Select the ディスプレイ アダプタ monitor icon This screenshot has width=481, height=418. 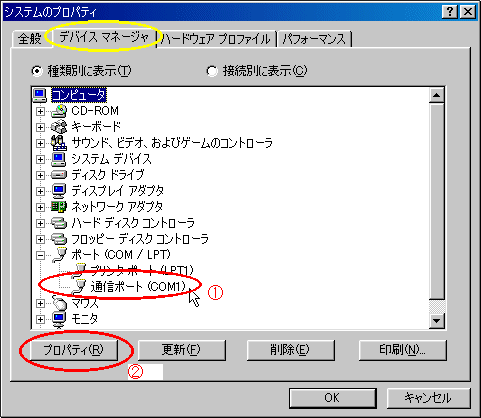click(x=59, y=191)
